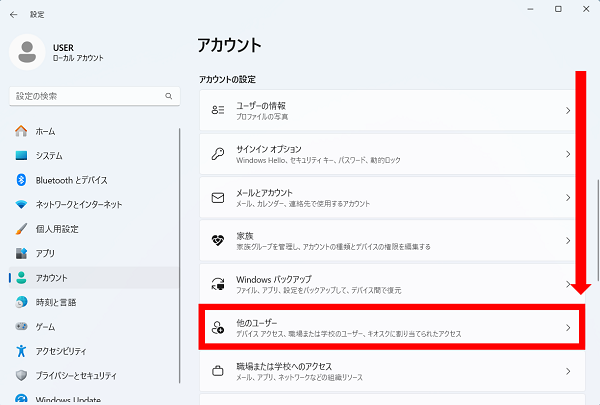600x405 pixels.
Task: Select the time and language globe icon
Action: tap(21, 302)
